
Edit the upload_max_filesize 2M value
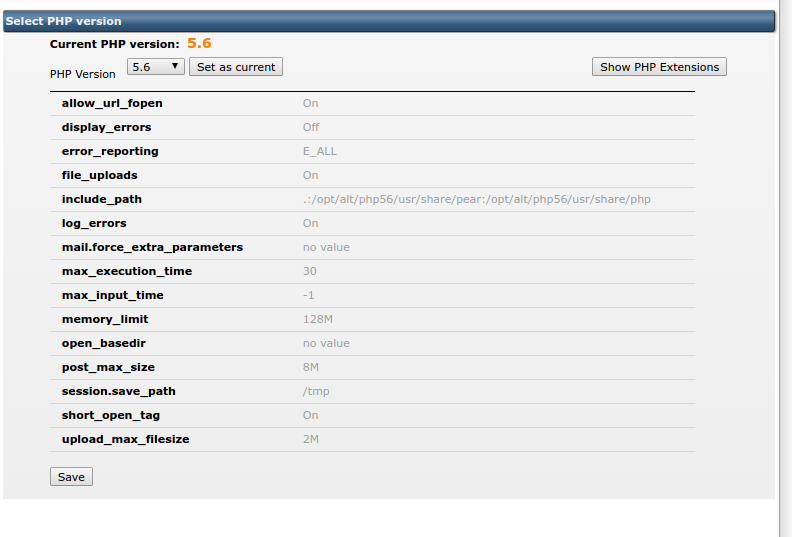pyautogui.click(x=313, y=439)
